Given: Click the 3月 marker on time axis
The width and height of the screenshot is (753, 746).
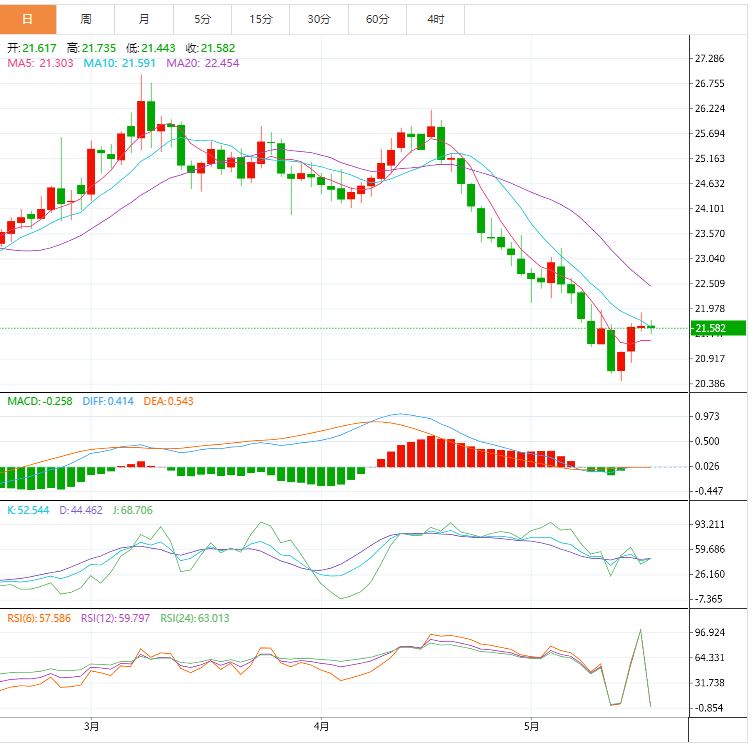Looking at the screenshot, I should click(92, 725).
